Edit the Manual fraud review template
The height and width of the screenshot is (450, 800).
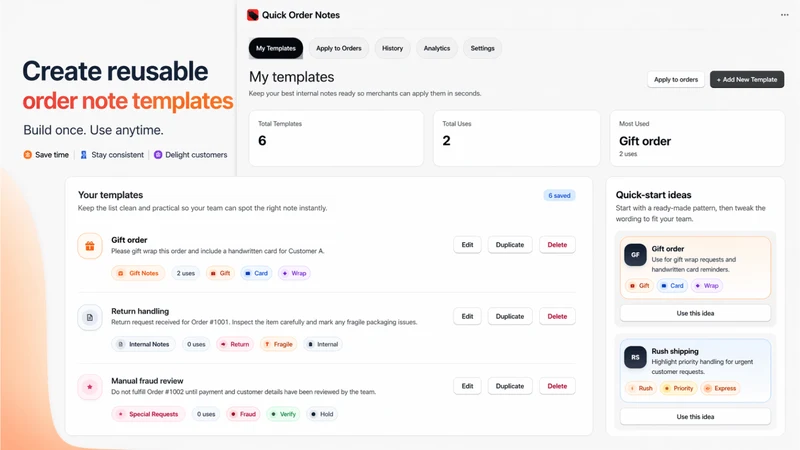[467, 386]
